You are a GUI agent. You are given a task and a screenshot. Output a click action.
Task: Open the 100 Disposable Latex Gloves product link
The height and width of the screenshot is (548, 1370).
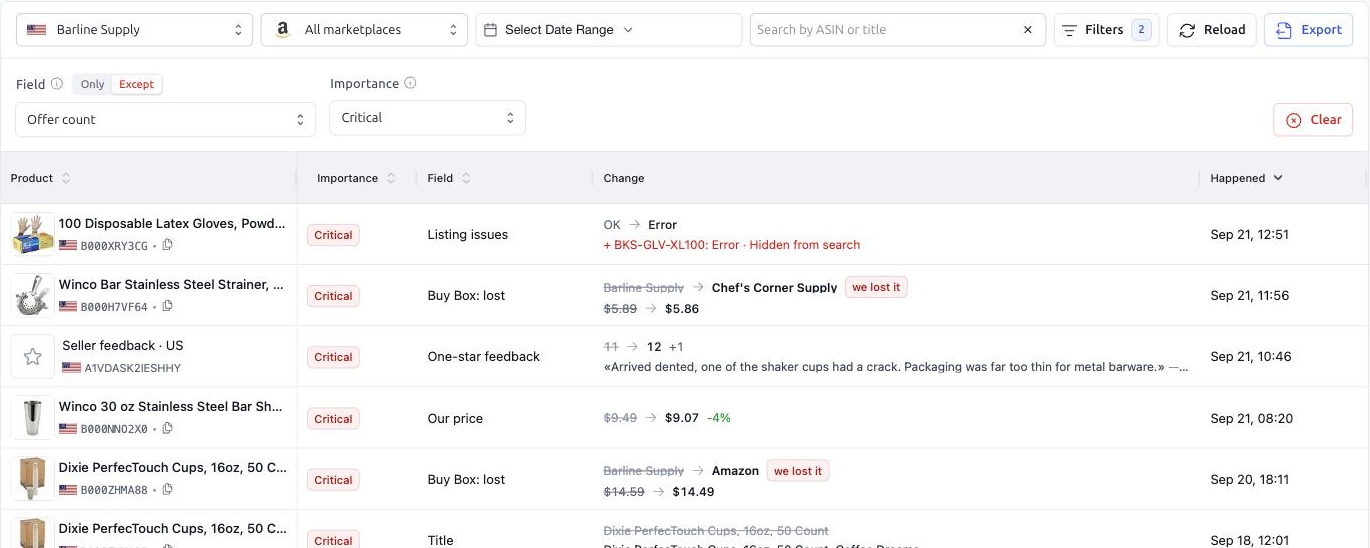click(172, 223)
